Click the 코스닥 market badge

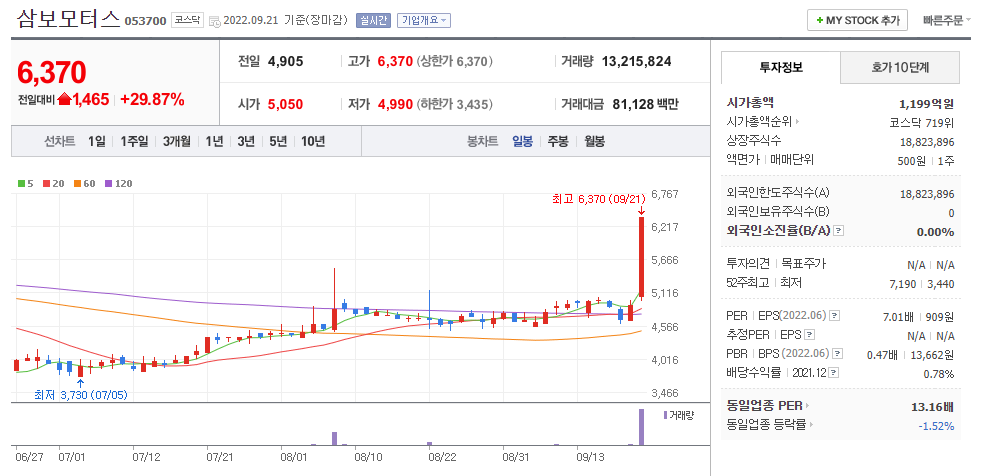[x=187, y=20]
